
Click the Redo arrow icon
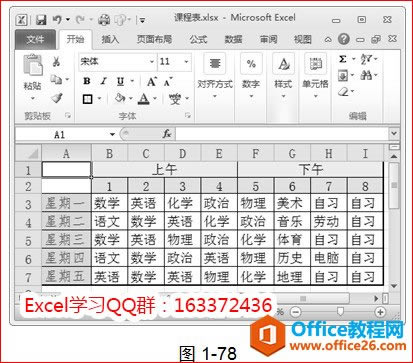(80, 20)
